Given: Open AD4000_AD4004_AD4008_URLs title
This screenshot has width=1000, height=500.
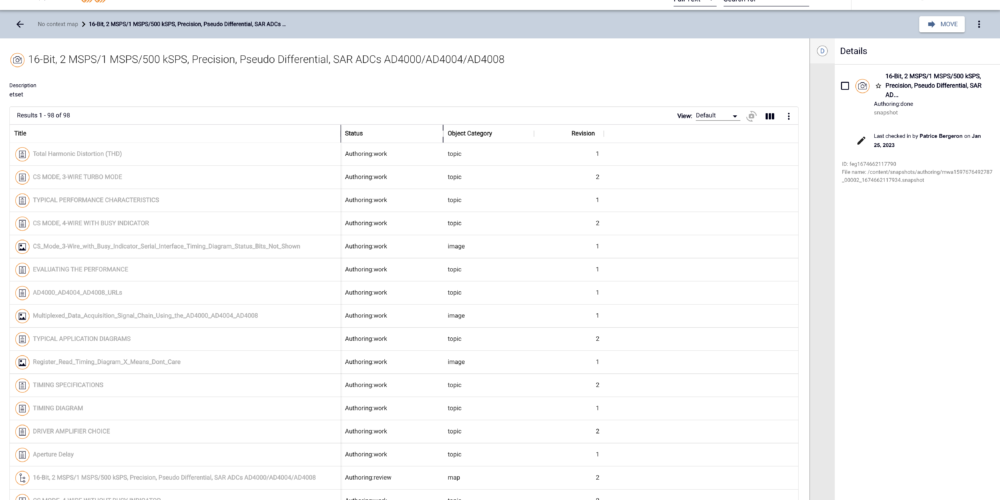Looking at the screenshot, I should (77, 292).
